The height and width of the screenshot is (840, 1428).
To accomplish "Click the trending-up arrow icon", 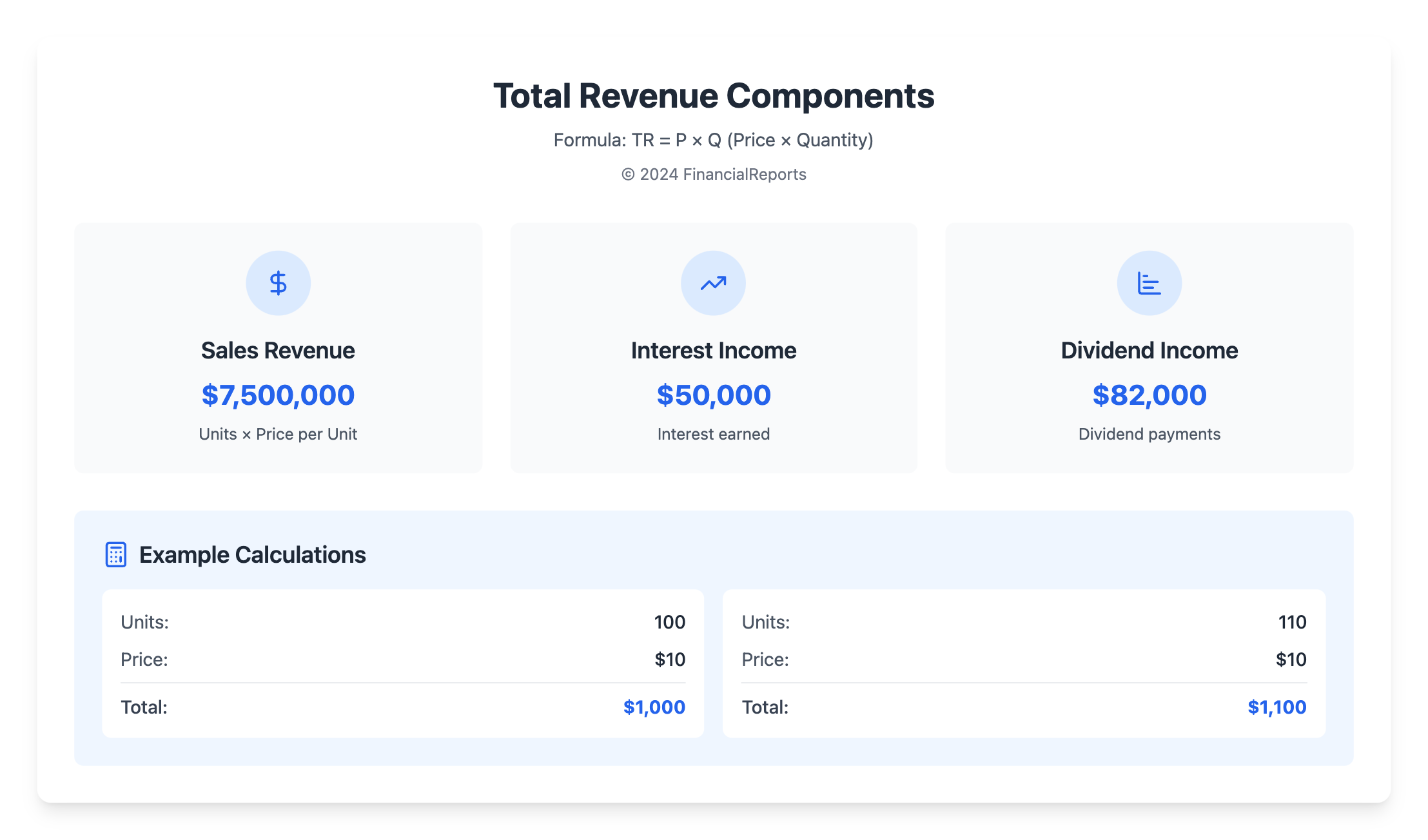I will (713, 283).
